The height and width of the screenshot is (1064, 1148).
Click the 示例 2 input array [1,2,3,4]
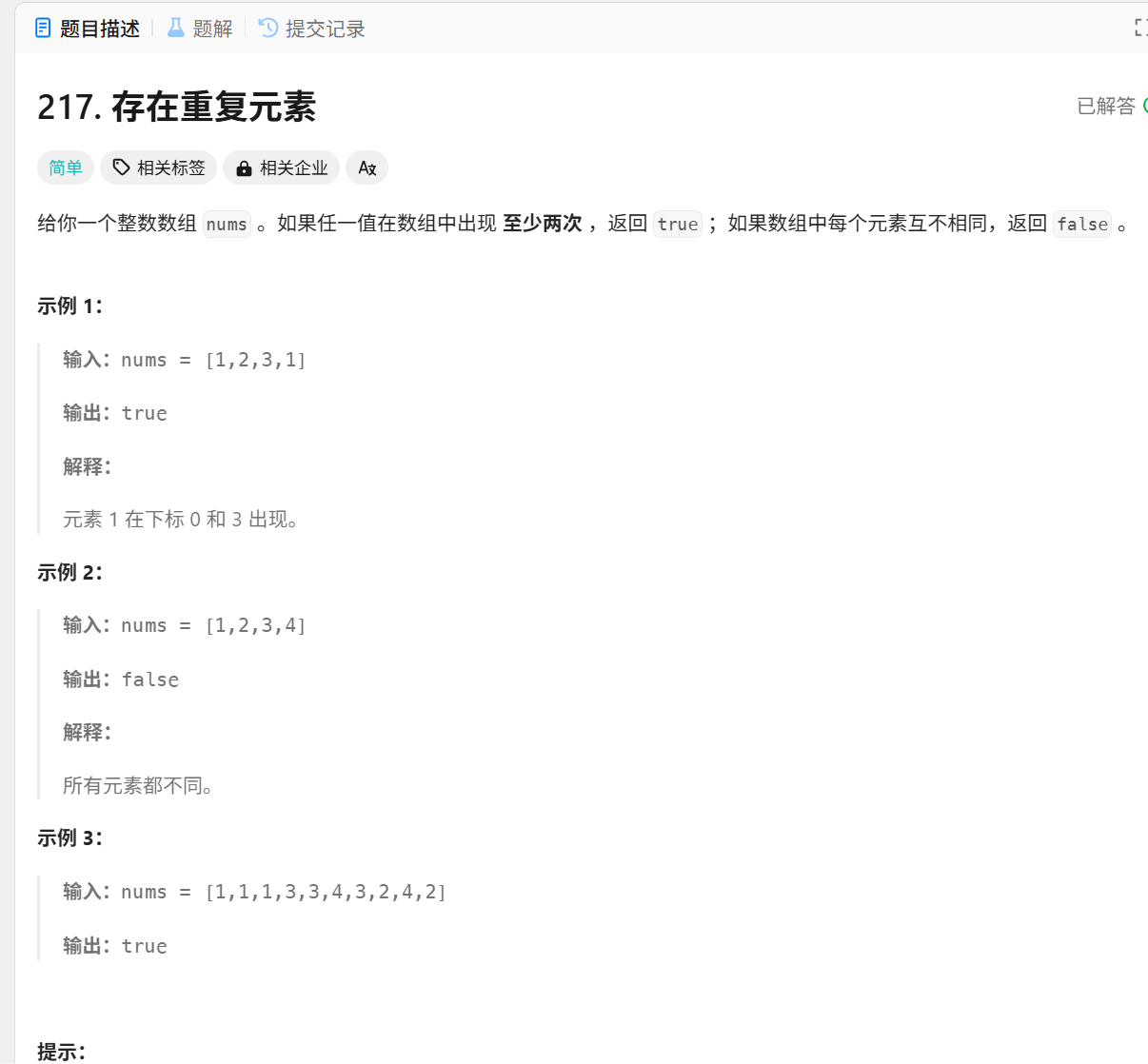[x=255, y=625]
